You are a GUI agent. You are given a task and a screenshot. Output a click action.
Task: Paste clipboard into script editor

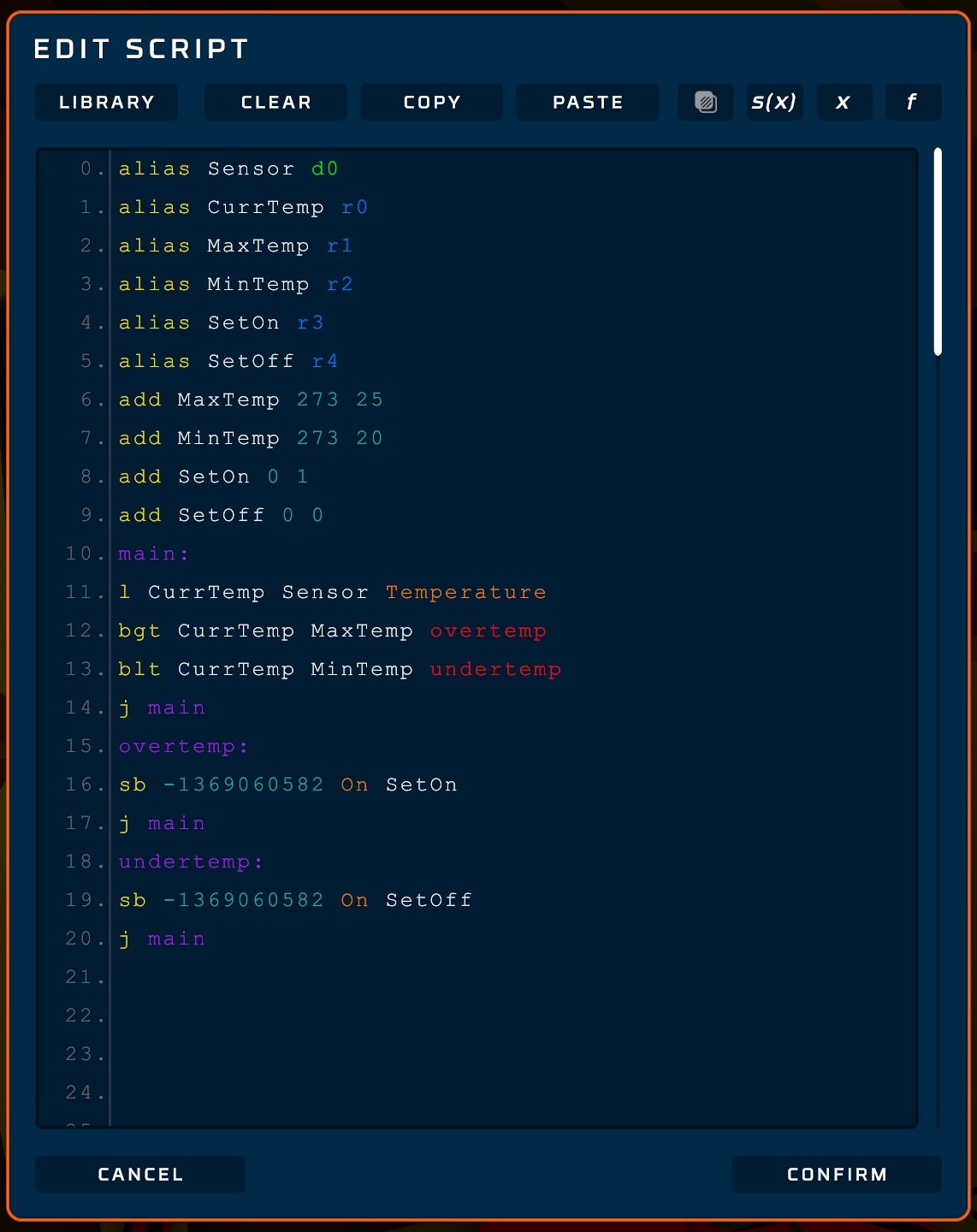point(588,103)
